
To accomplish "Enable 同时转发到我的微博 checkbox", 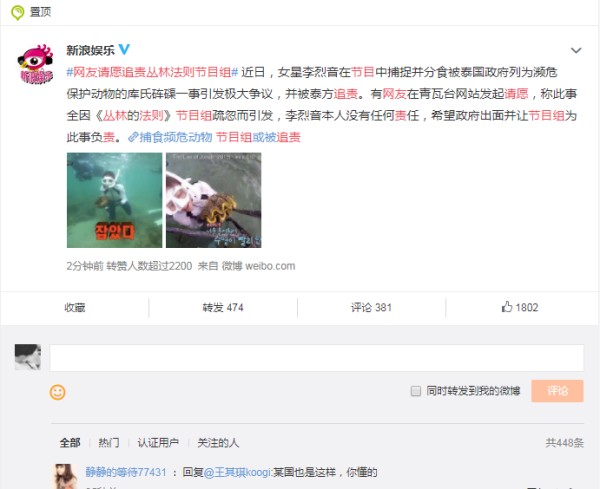I will tap(416, 391).
